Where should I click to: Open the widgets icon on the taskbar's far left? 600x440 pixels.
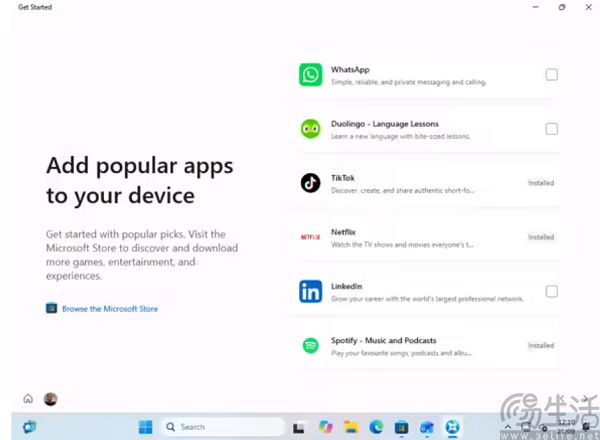point(29,427)
